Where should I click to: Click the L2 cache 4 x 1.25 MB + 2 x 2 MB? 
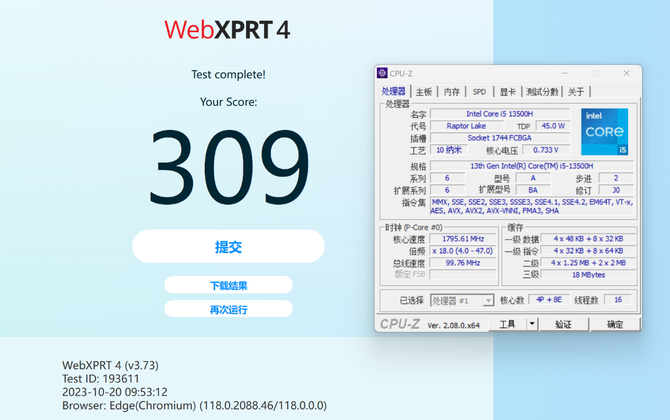tap(588, 263)
